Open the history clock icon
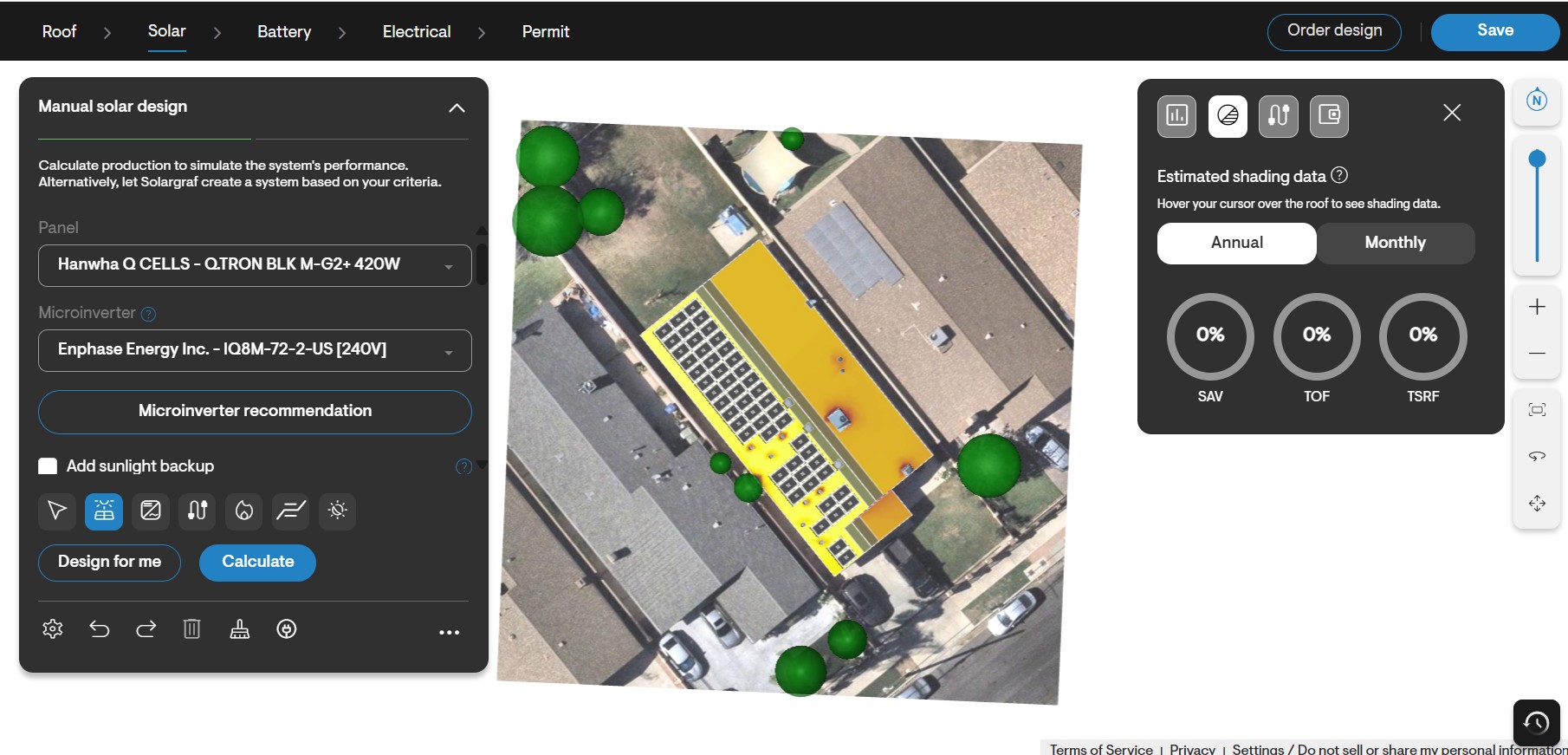Screen dimensions: 1568x755 point(1537,722)
